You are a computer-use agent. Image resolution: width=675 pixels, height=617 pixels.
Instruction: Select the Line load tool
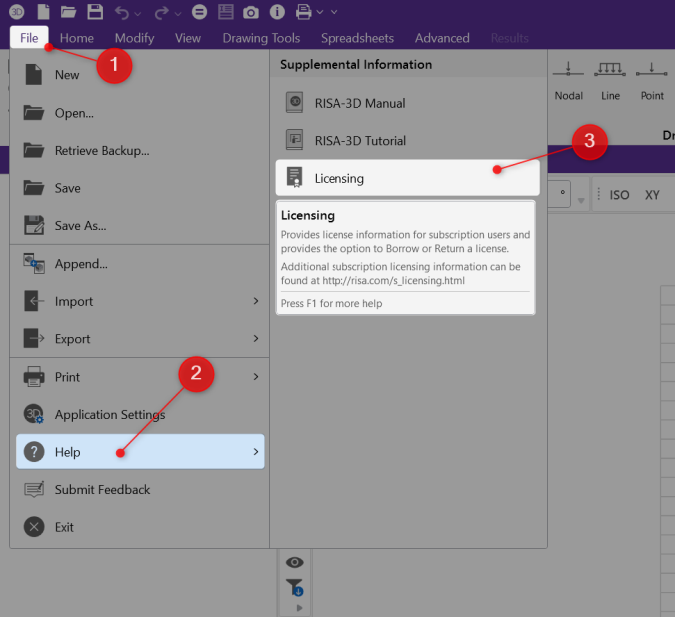coord(610,81)
